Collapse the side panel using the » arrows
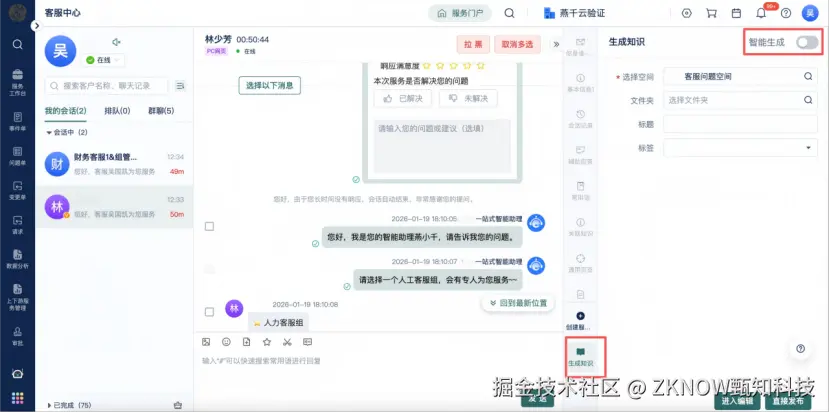 [556, 44]
